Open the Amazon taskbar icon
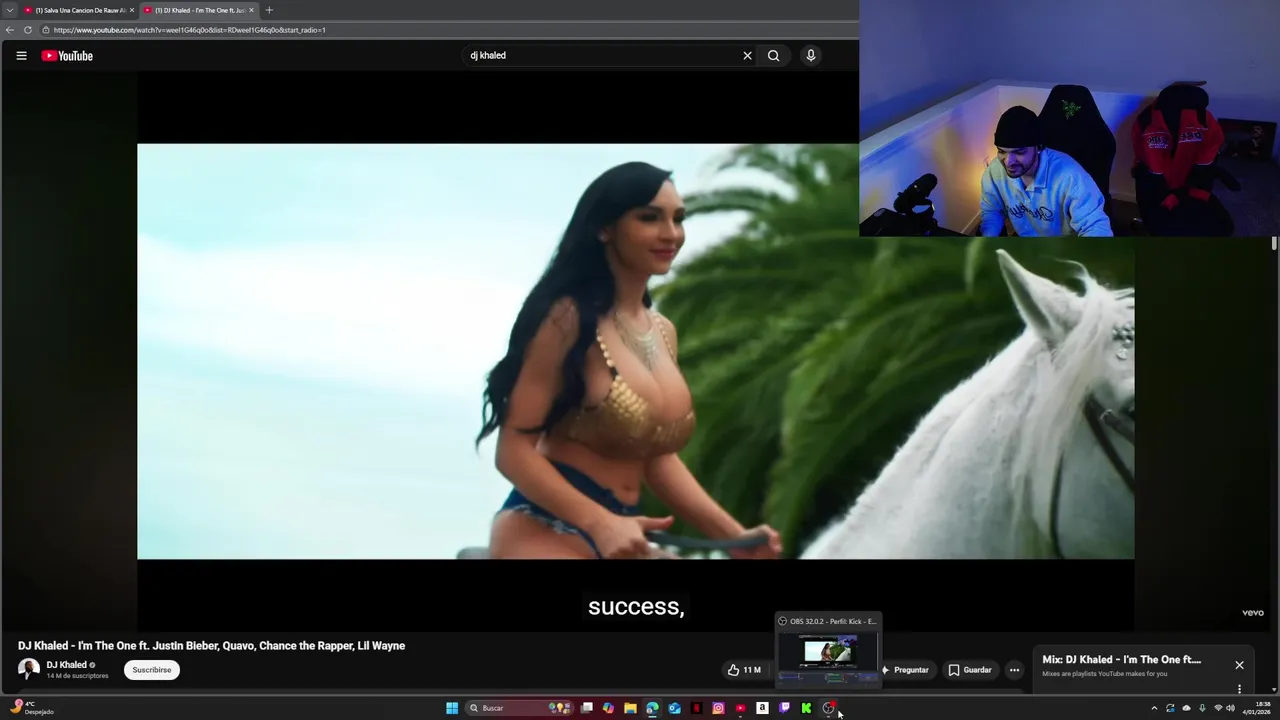1280x720 pixels. [762, 708]
